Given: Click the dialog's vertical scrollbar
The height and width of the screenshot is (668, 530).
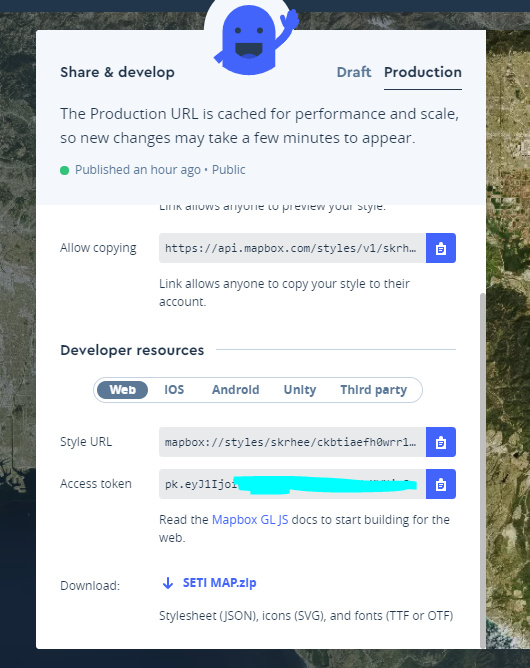Looking at the screenshot, I should tap(482, 470).
